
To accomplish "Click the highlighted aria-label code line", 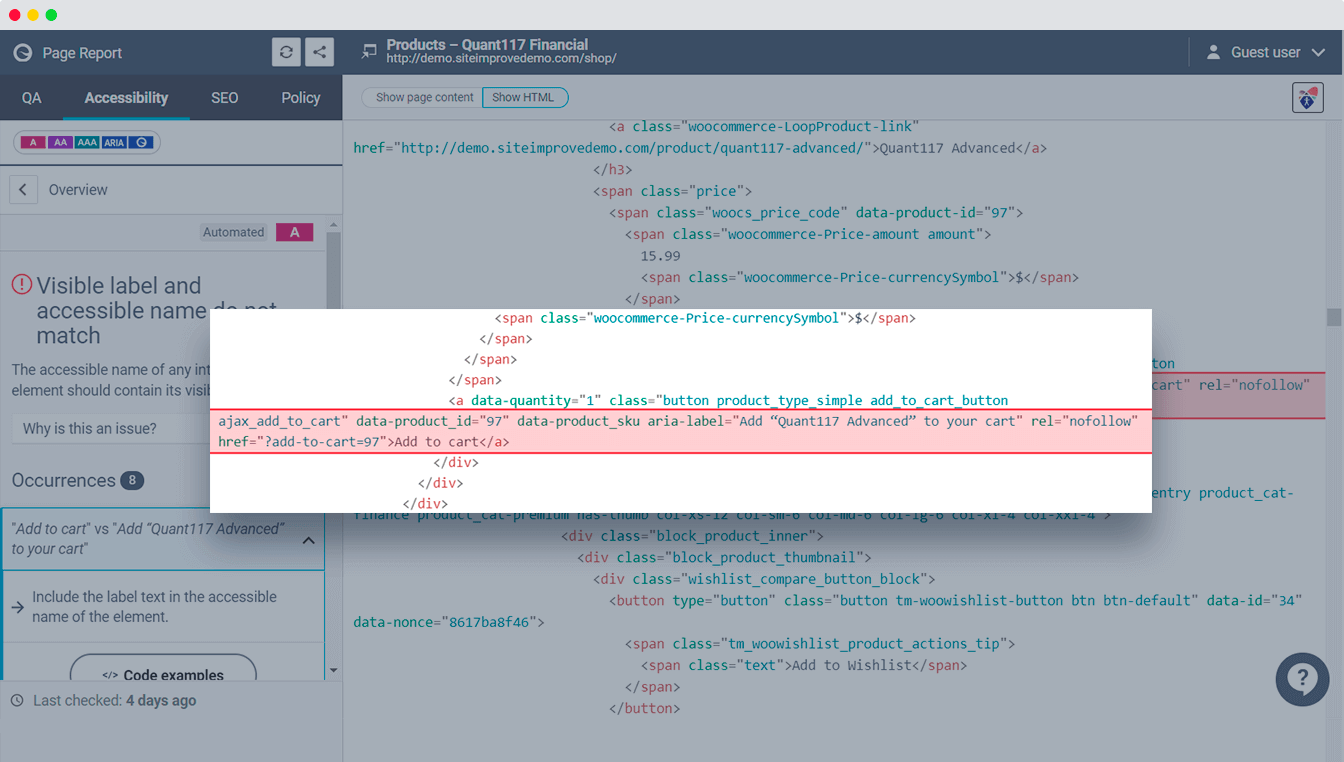I will pos(680,431).
